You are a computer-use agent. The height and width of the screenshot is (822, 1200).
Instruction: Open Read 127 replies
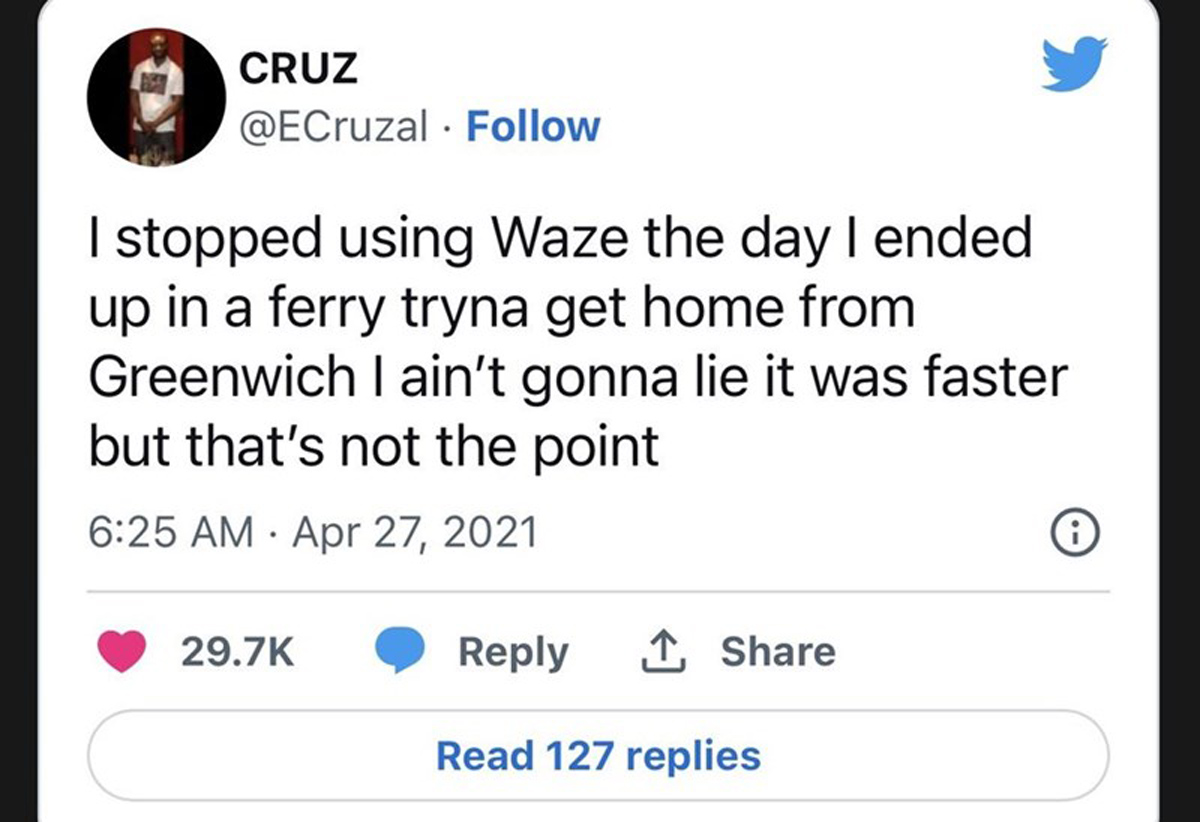click(x=598, y=755)
